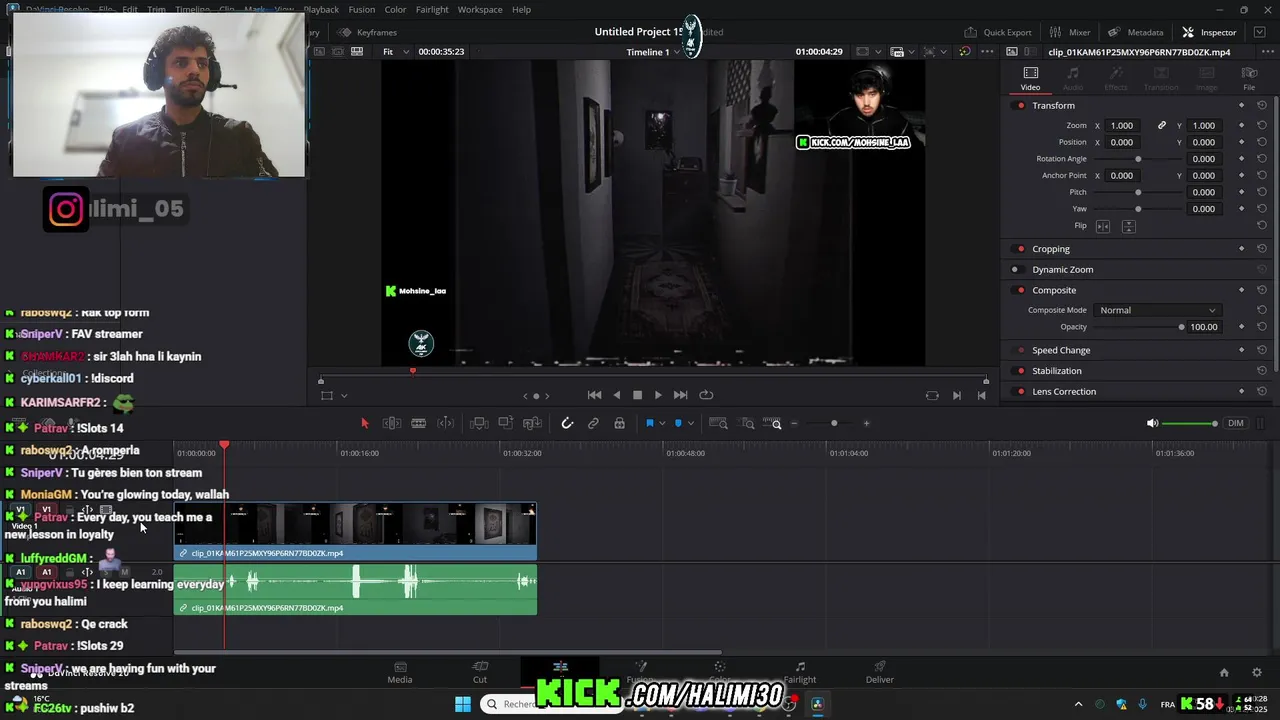Play the timeline forward

pyautogui.click(x=658, y=395)
